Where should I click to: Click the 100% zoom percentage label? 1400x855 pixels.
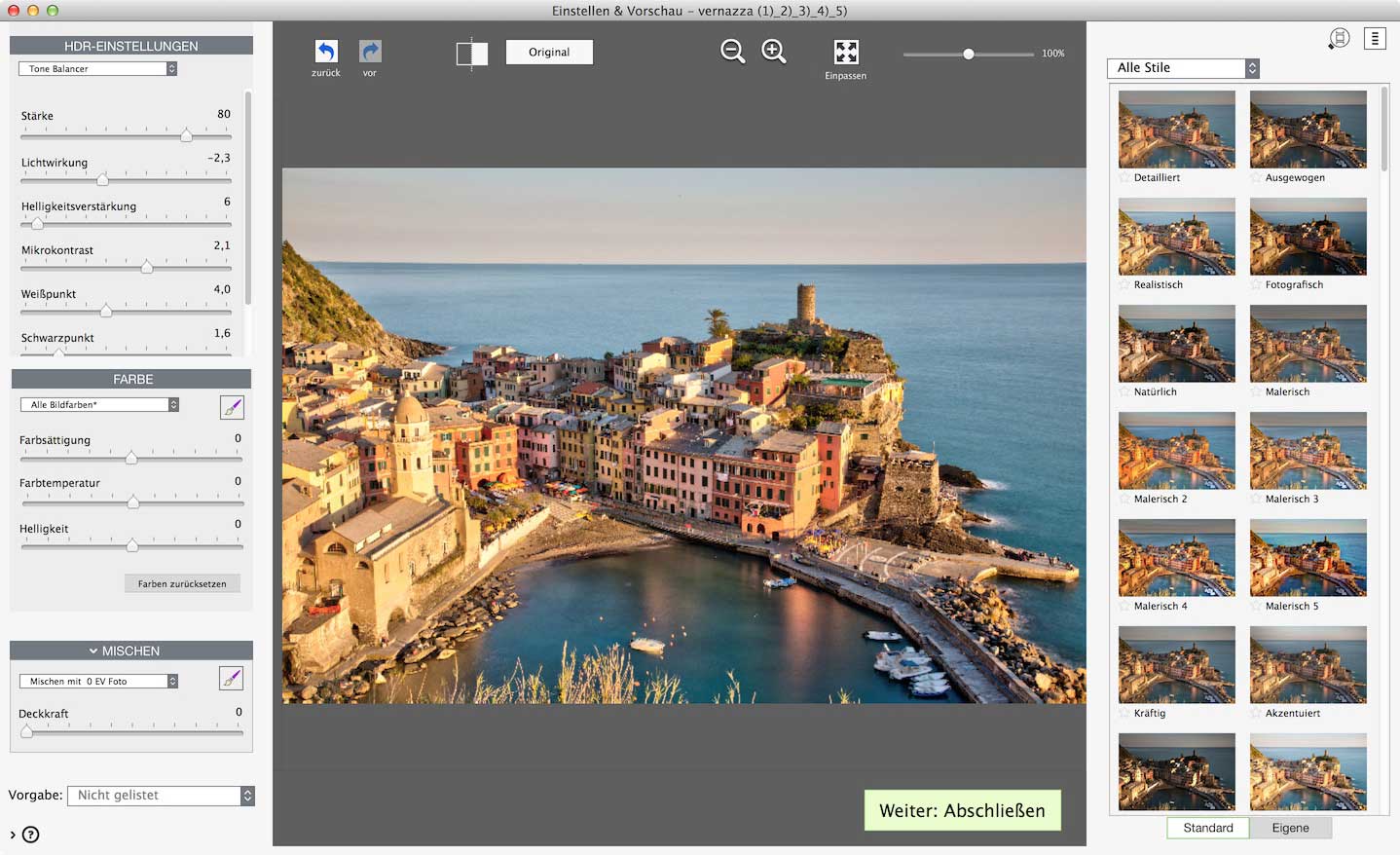pos(1053,54)
